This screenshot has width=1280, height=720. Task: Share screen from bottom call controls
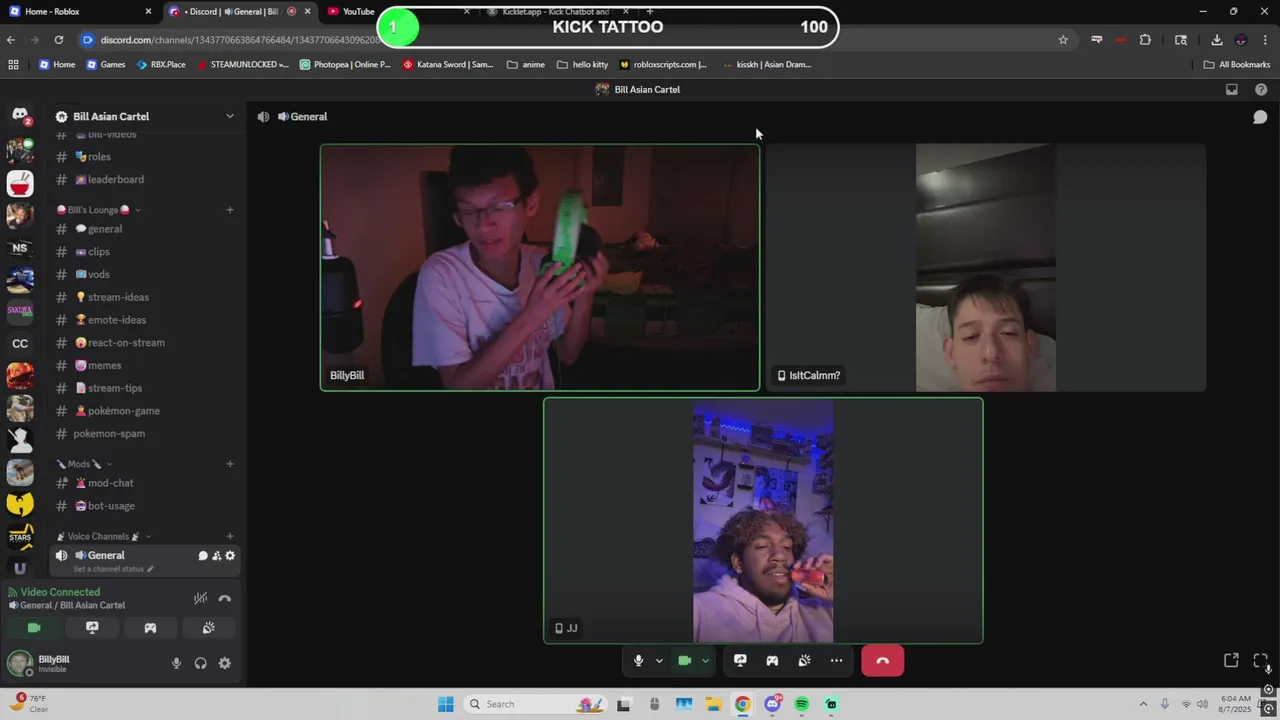tap(740, 661)
